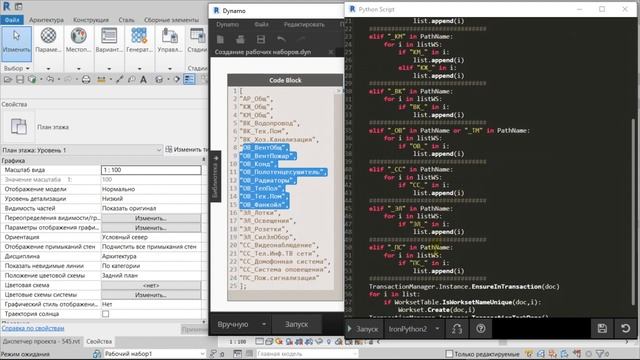Viewport: 640px width, 360px height.
Task: Click Save icon in Revit quick access toolbar
Action: 20,80
